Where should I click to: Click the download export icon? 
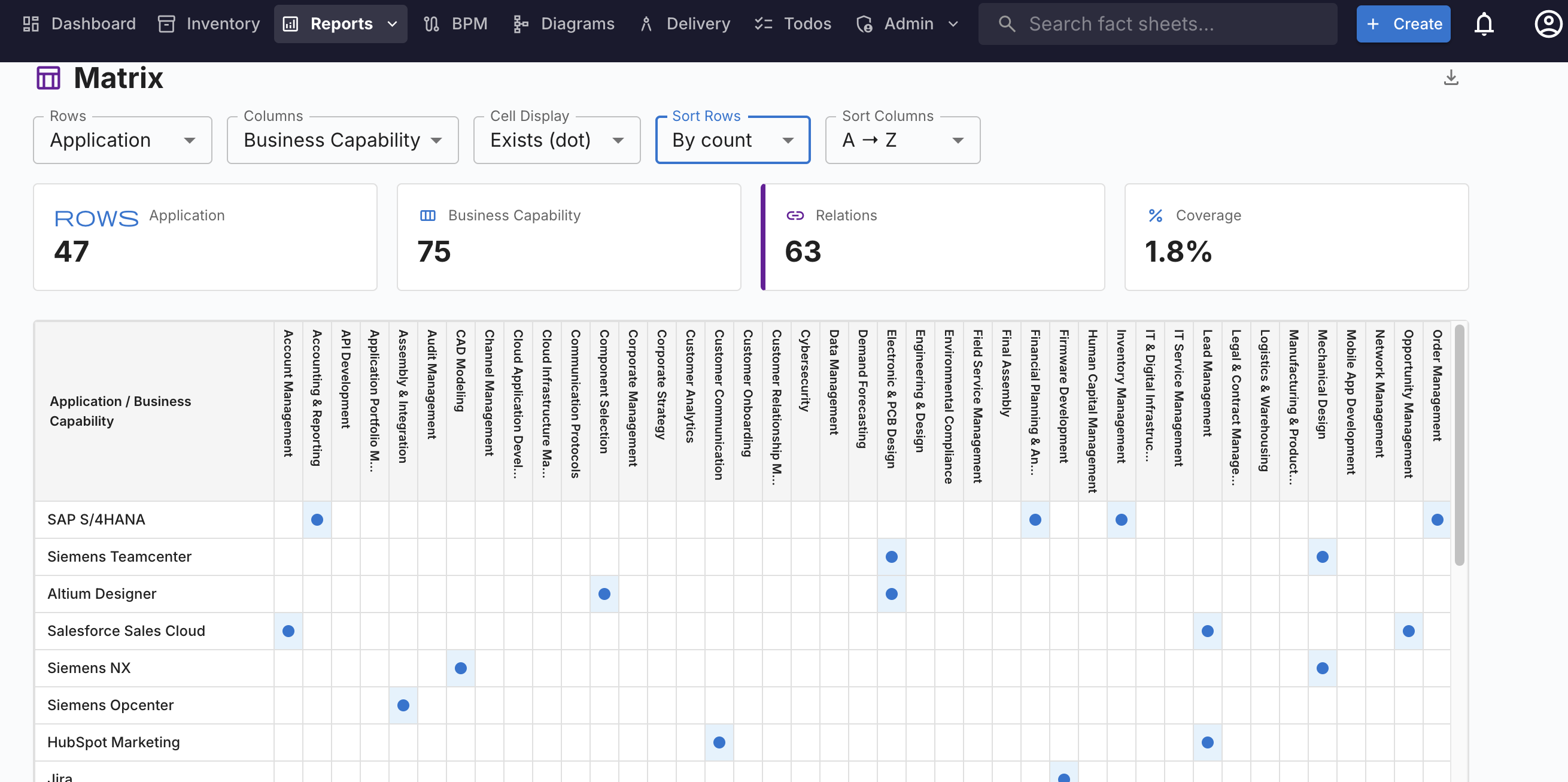tap(1451, 78)
